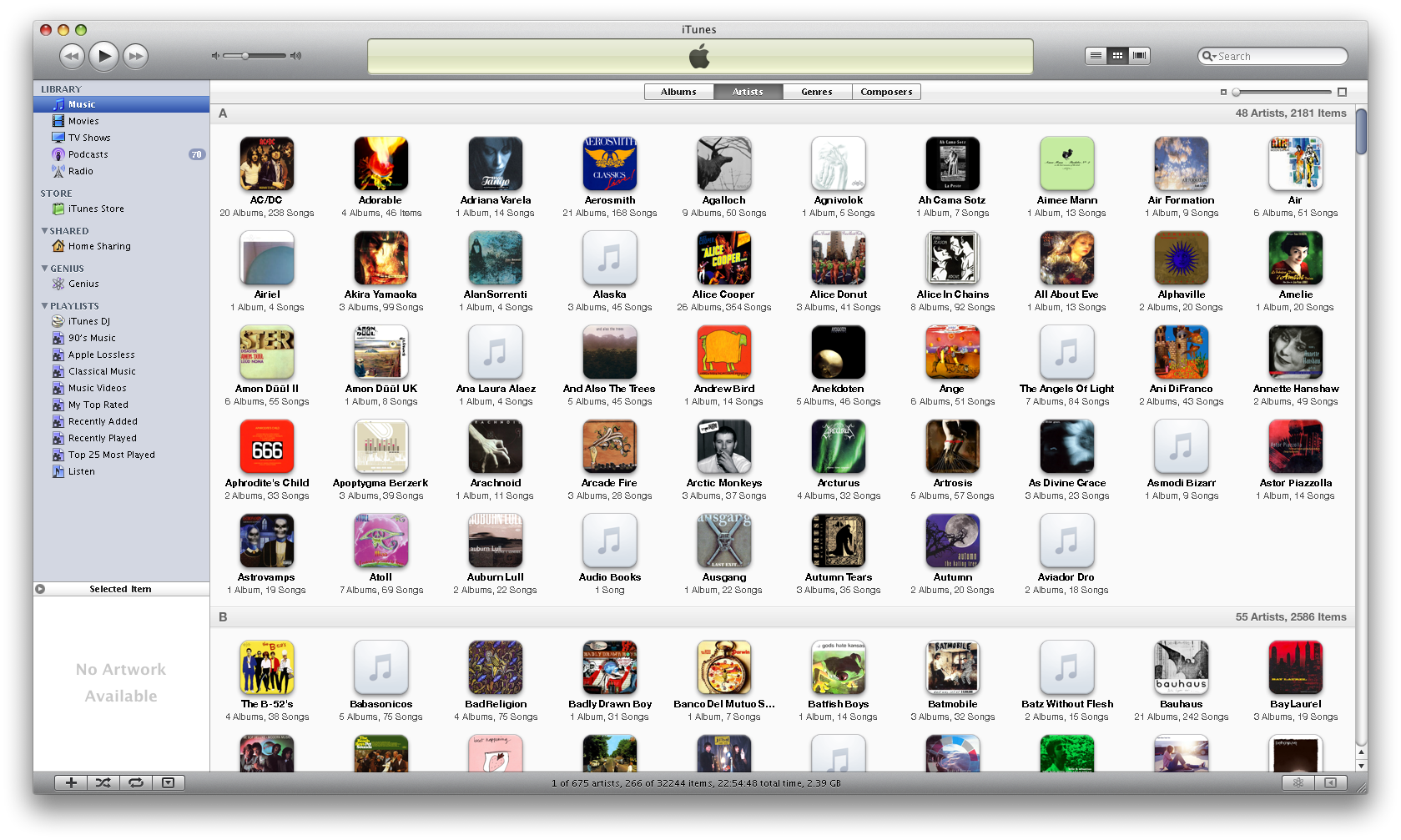Open the Bauhaus artist artwork
The width and height of the screenshot is (1401, 840).
[1182, 667]
